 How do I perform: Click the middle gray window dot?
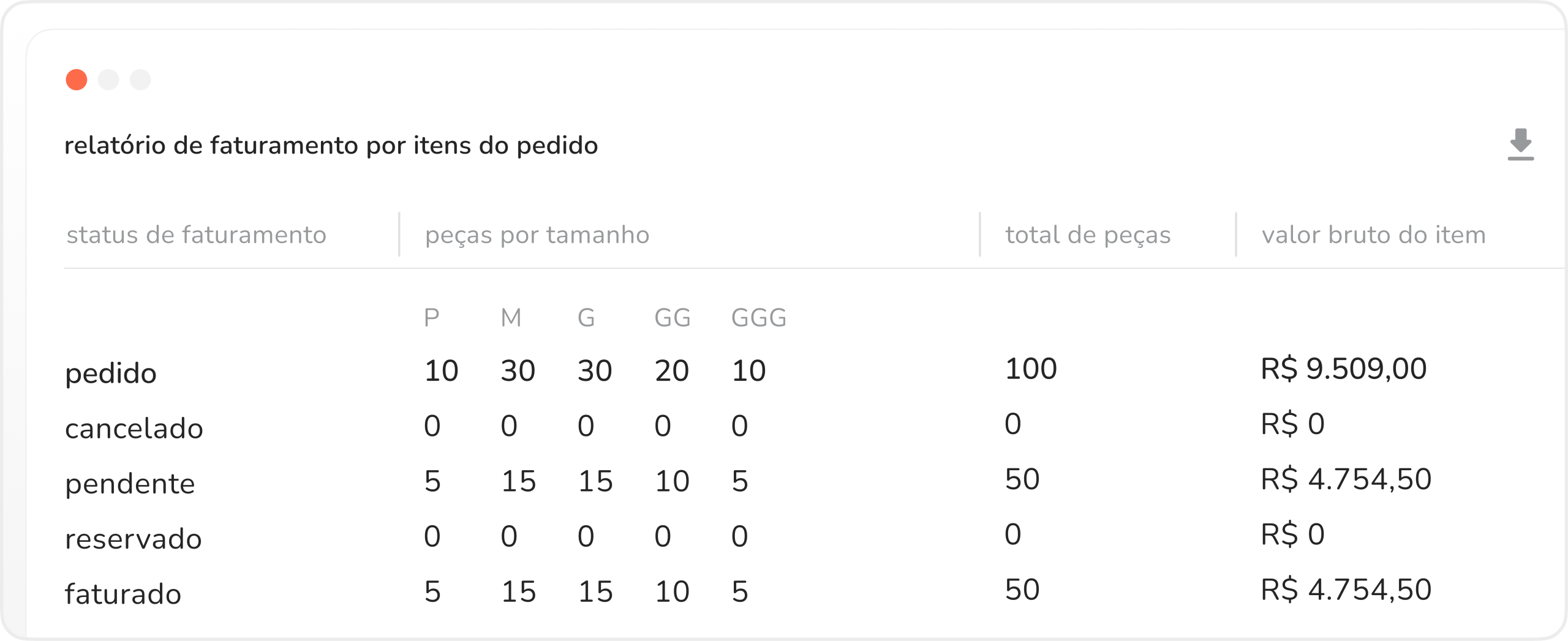[x=108, y=80]
